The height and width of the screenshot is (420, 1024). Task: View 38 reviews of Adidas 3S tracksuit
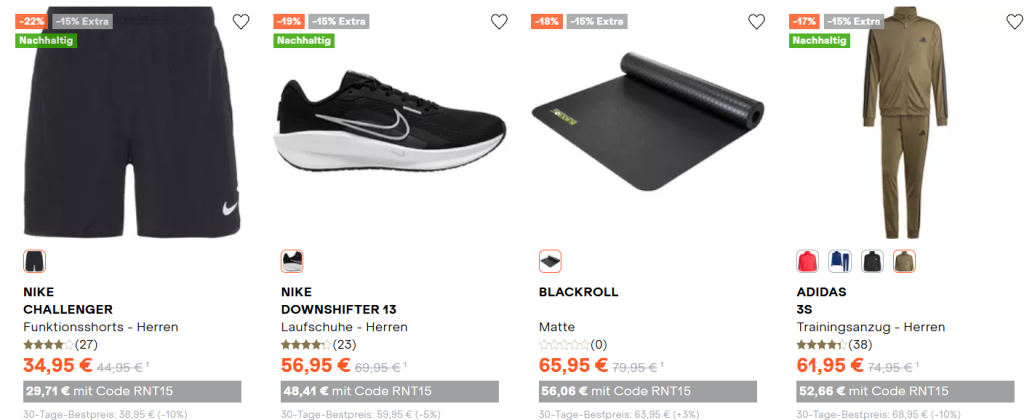(832, 345)
